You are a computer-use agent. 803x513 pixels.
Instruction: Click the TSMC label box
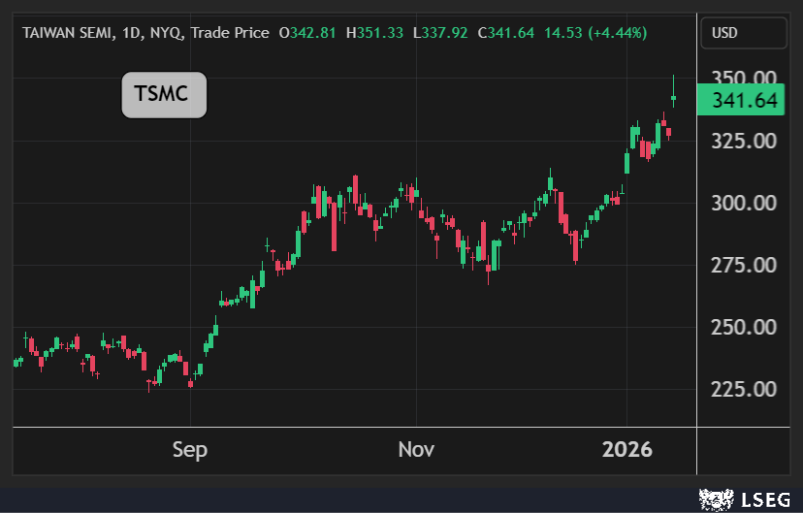tap(164, 95)
